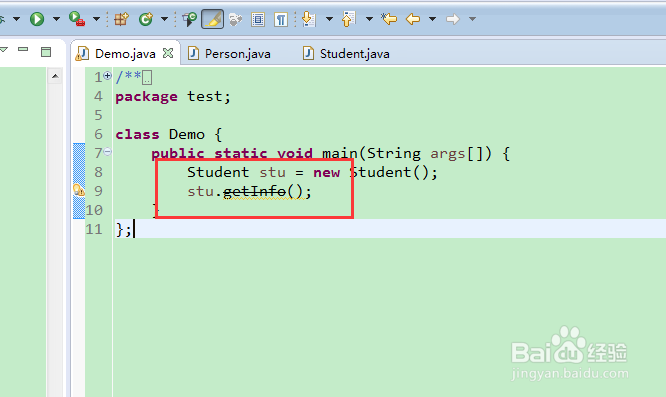
Task: Click the 'static' keyword on line 7
Action: [x=241, y=153]
